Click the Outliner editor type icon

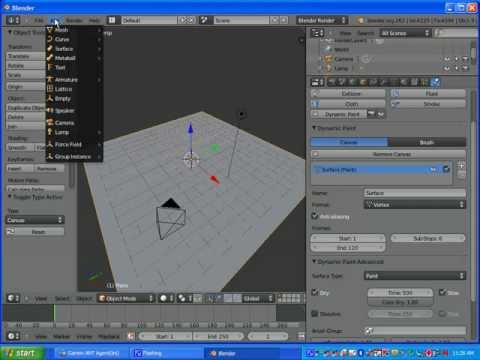click(x=318, y=33)
